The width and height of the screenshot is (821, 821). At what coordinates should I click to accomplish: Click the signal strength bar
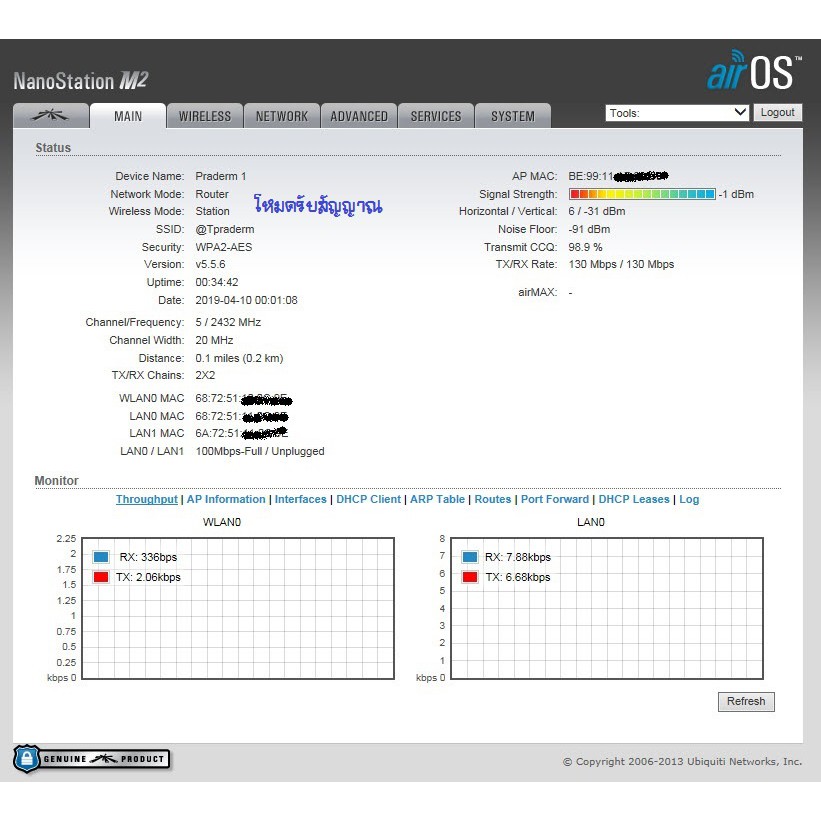click(642, 194)
